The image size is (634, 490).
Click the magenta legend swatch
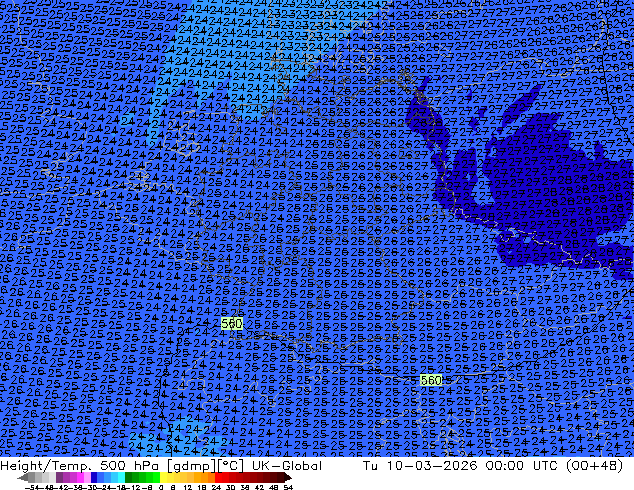[80, 477]
